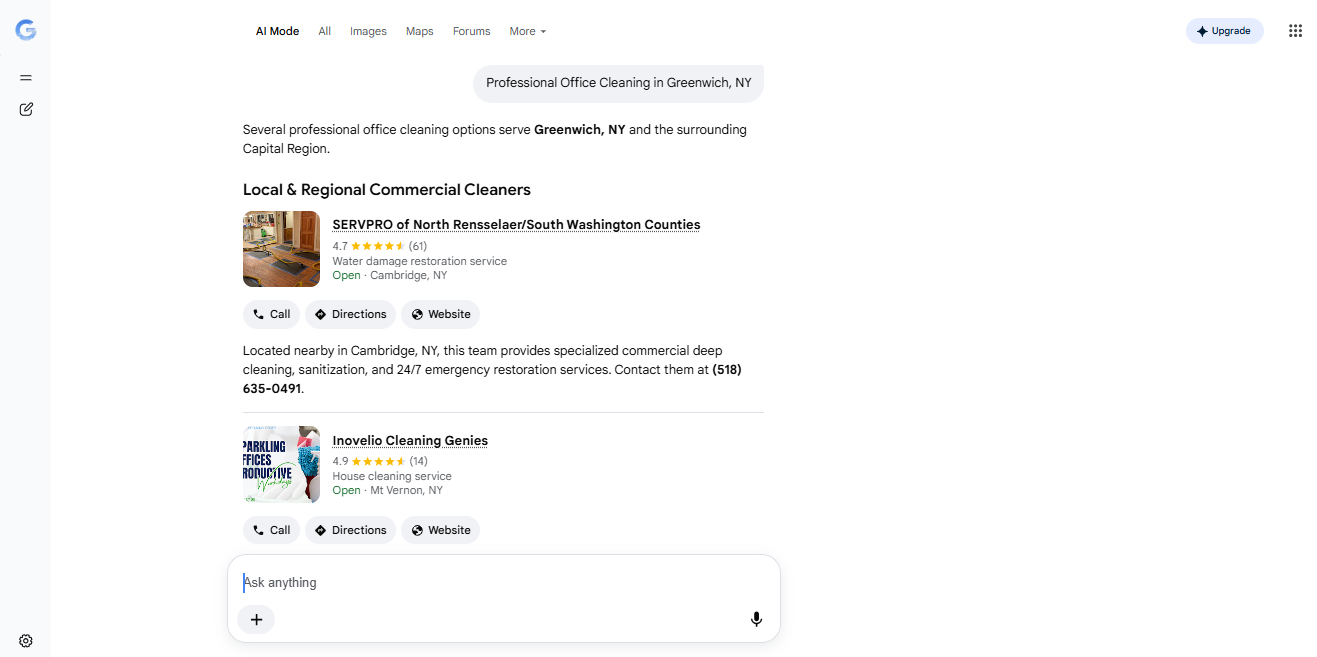
Task: Click the Water damage restoration service text
Action: [x=419, y=261]
